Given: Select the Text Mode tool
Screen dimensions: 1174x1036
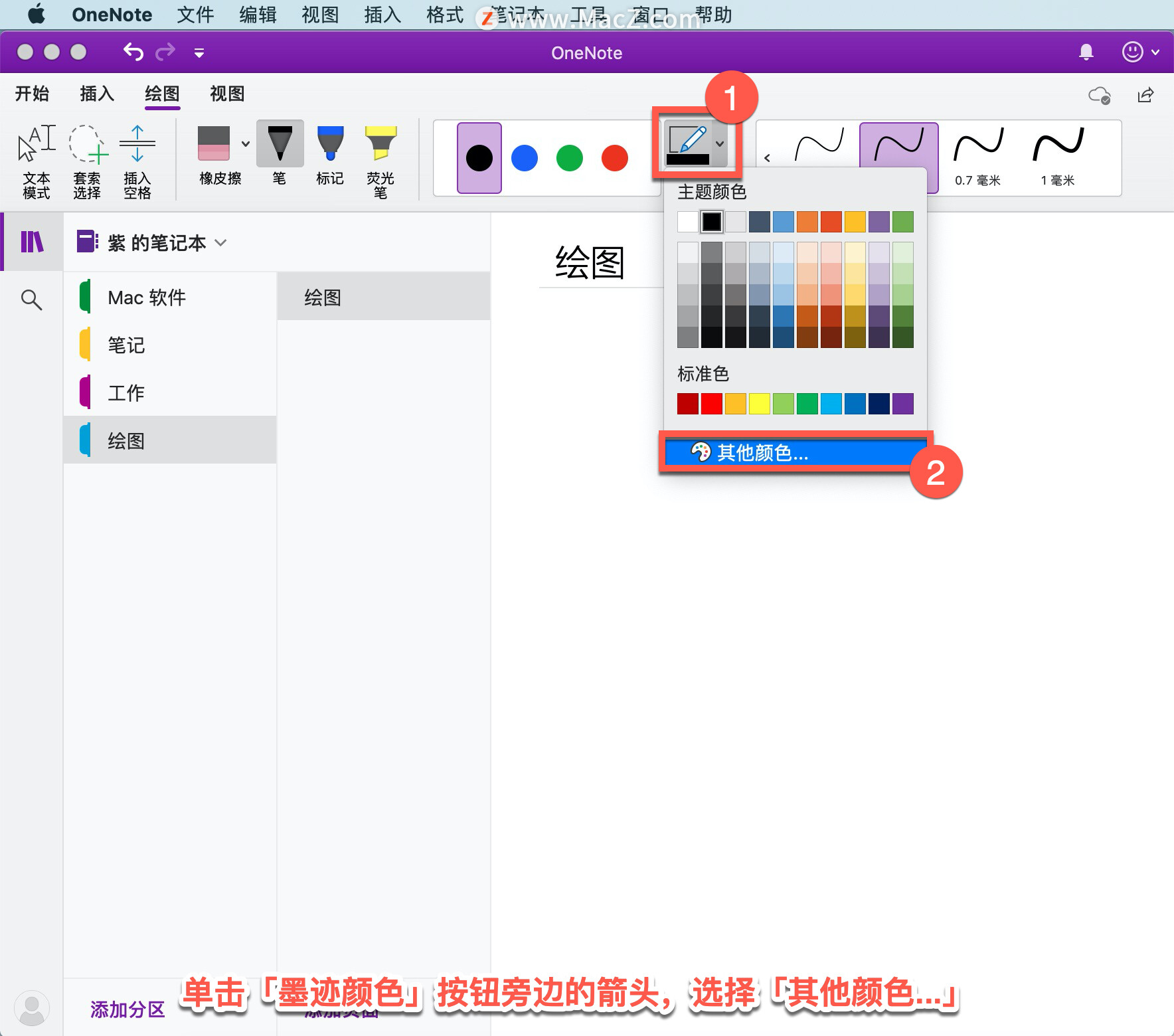Looking at the screenshot, I should click(x=36, y=161).
